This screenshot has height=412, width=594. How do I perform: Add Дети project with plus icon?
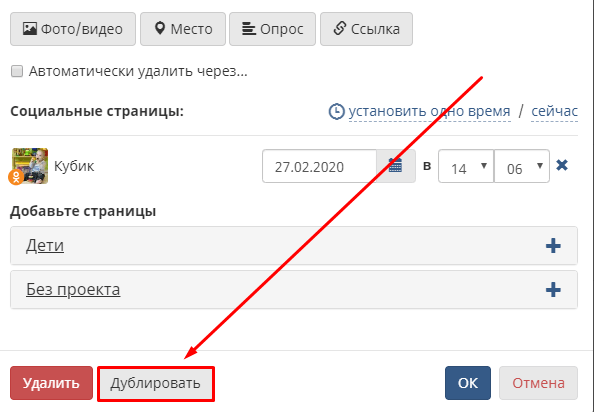(x=553, y=246)
